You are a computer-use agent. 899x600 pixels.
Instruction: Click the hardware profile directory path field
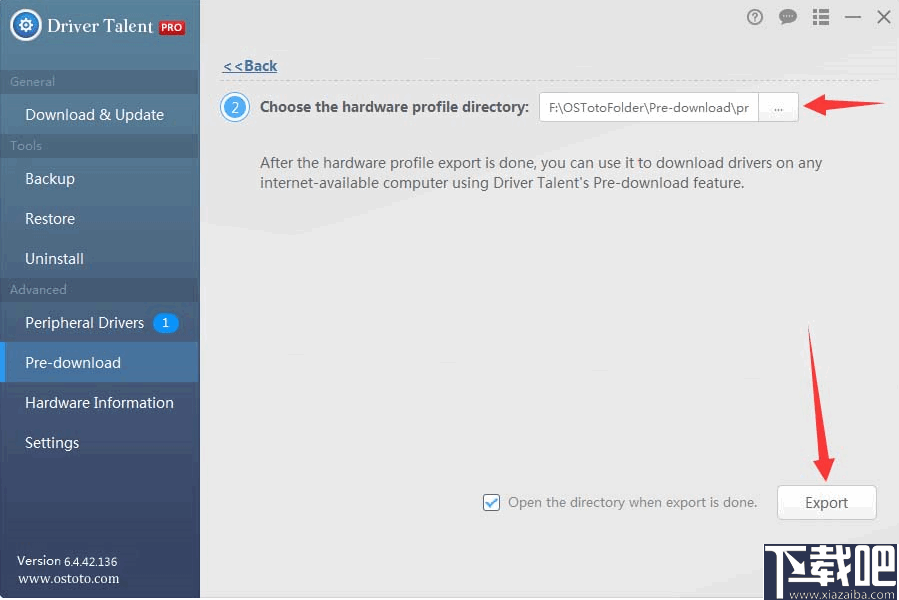pos(648,108)
